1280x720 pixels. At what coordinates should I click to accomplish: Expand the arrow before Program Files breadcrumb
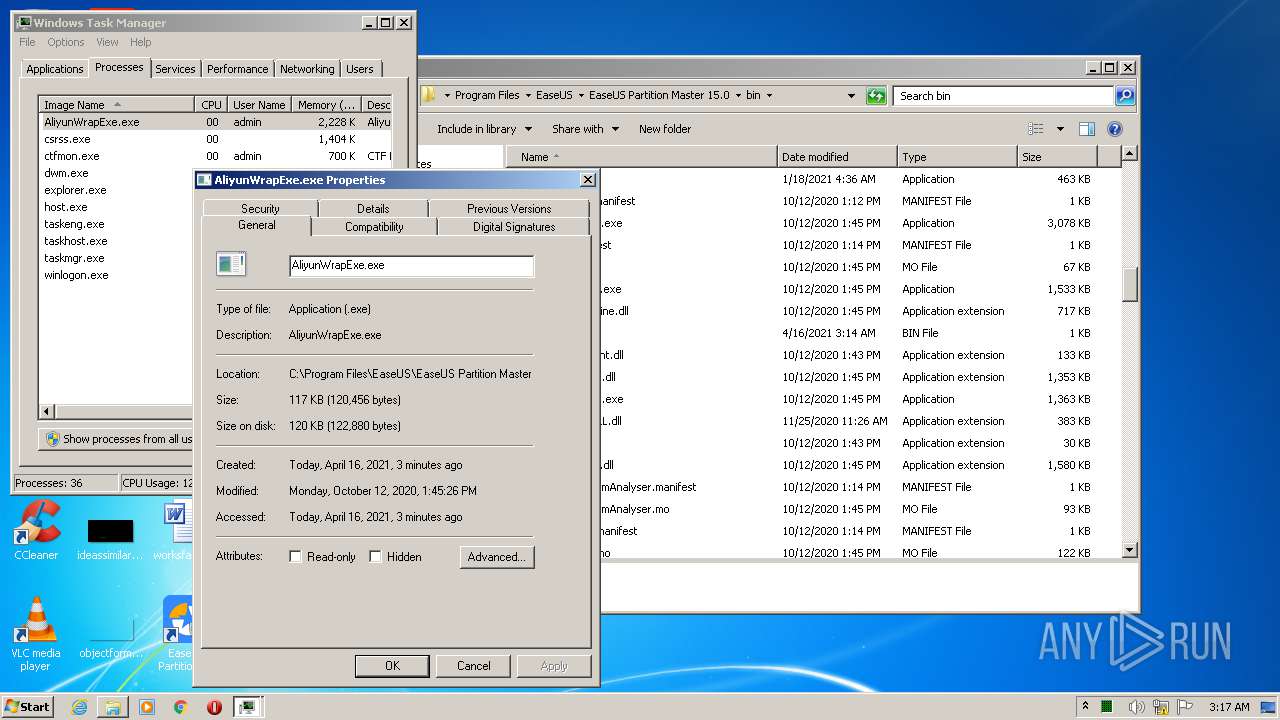click(x=447, y=96)
